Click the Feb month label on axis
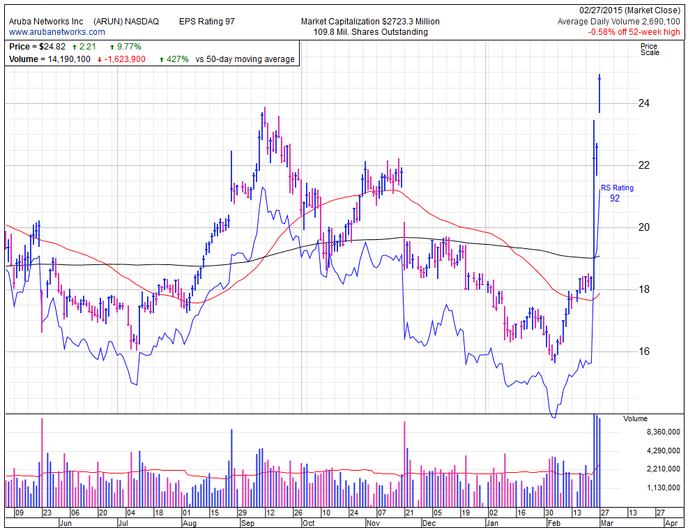 (554, 523)
